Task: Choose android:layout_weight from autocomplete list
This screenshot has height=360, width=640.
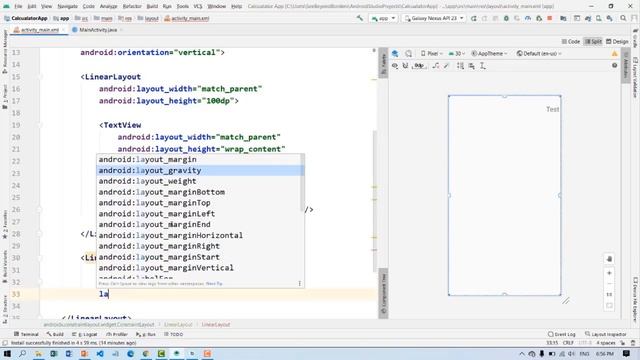Action: click(200, 181)
